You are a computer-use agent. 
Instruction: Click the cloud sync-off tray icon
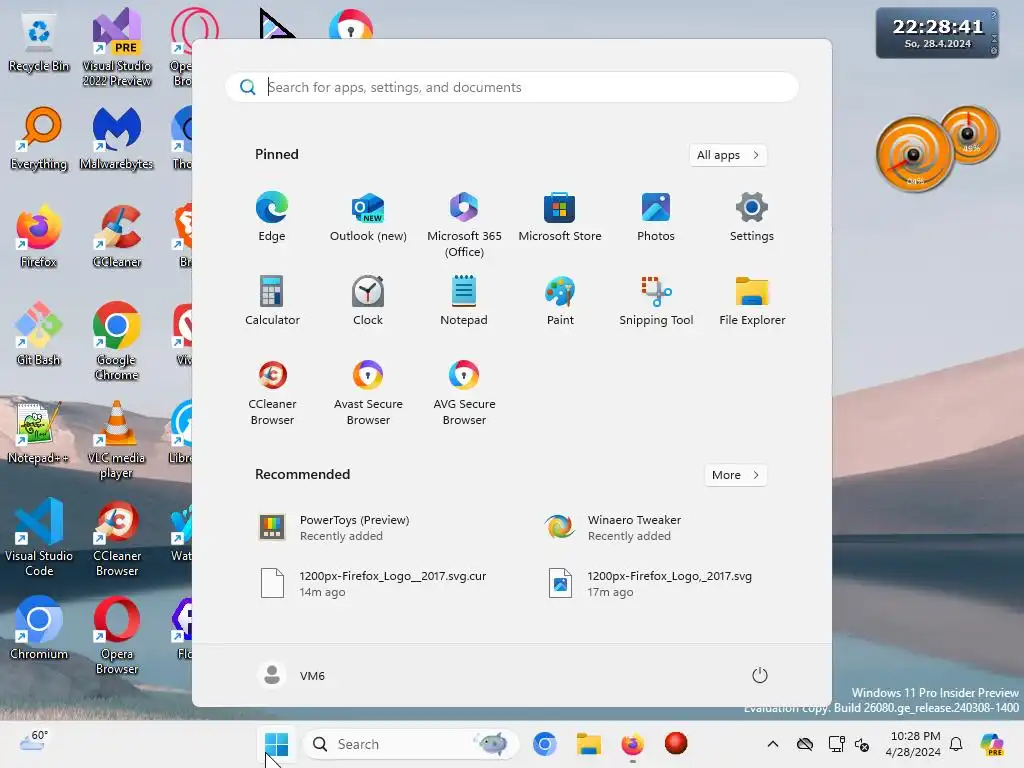(805, 744)
